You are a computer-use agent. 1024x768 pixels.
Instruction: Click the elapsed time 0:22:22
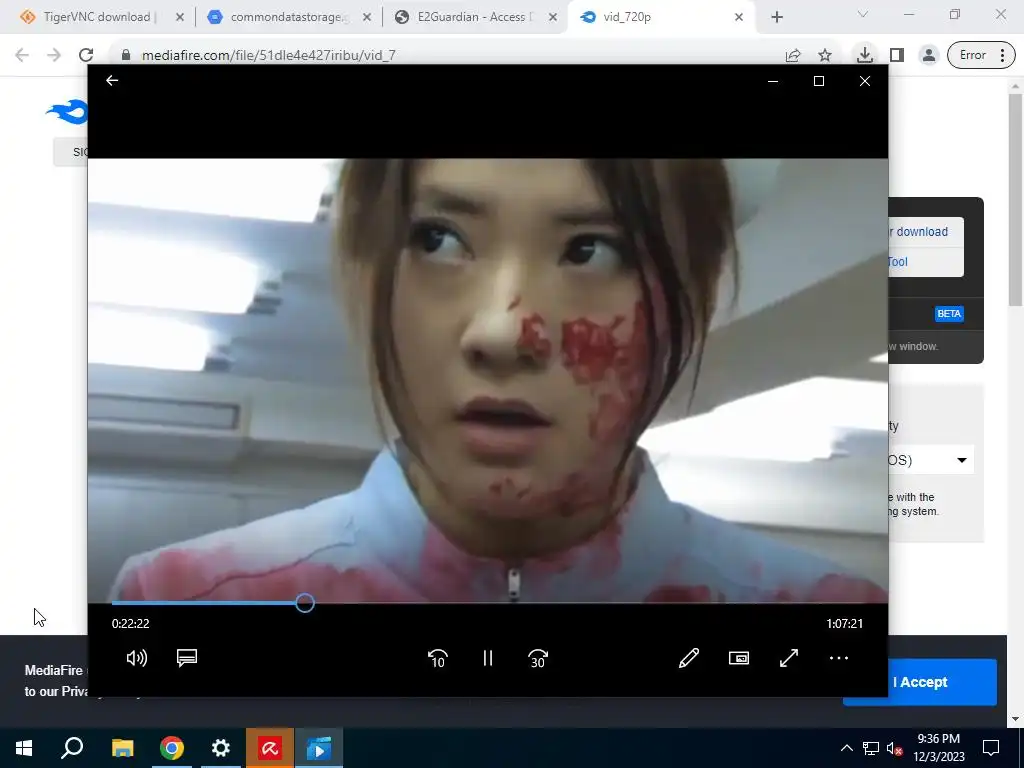[x=131, y=624]
